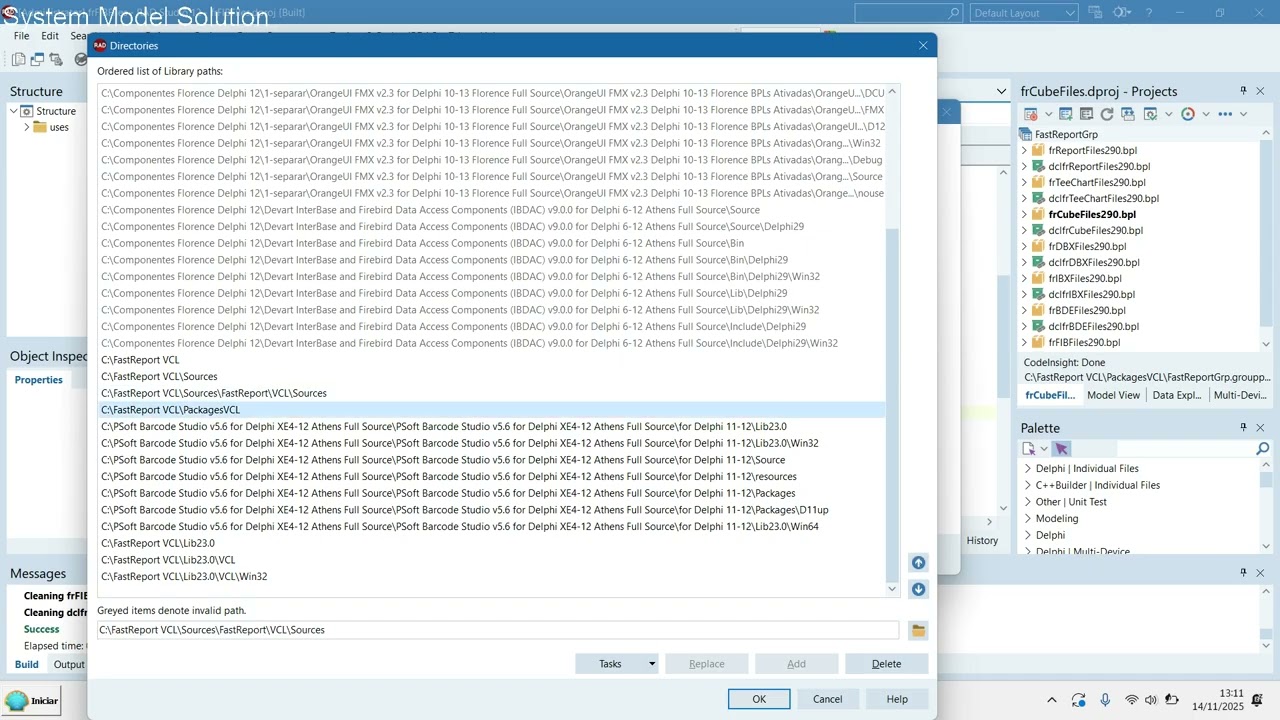This screenshot has width=1280, height=720.
Task: Expand frDBXFiles290.bpl tree node
Action: 1025,246
